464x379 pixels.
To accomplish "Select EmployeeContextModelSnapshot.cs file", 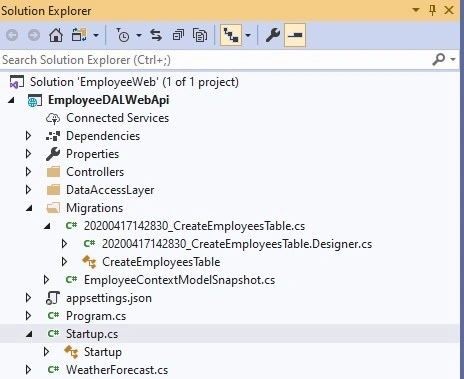I will tap(179, 280).
